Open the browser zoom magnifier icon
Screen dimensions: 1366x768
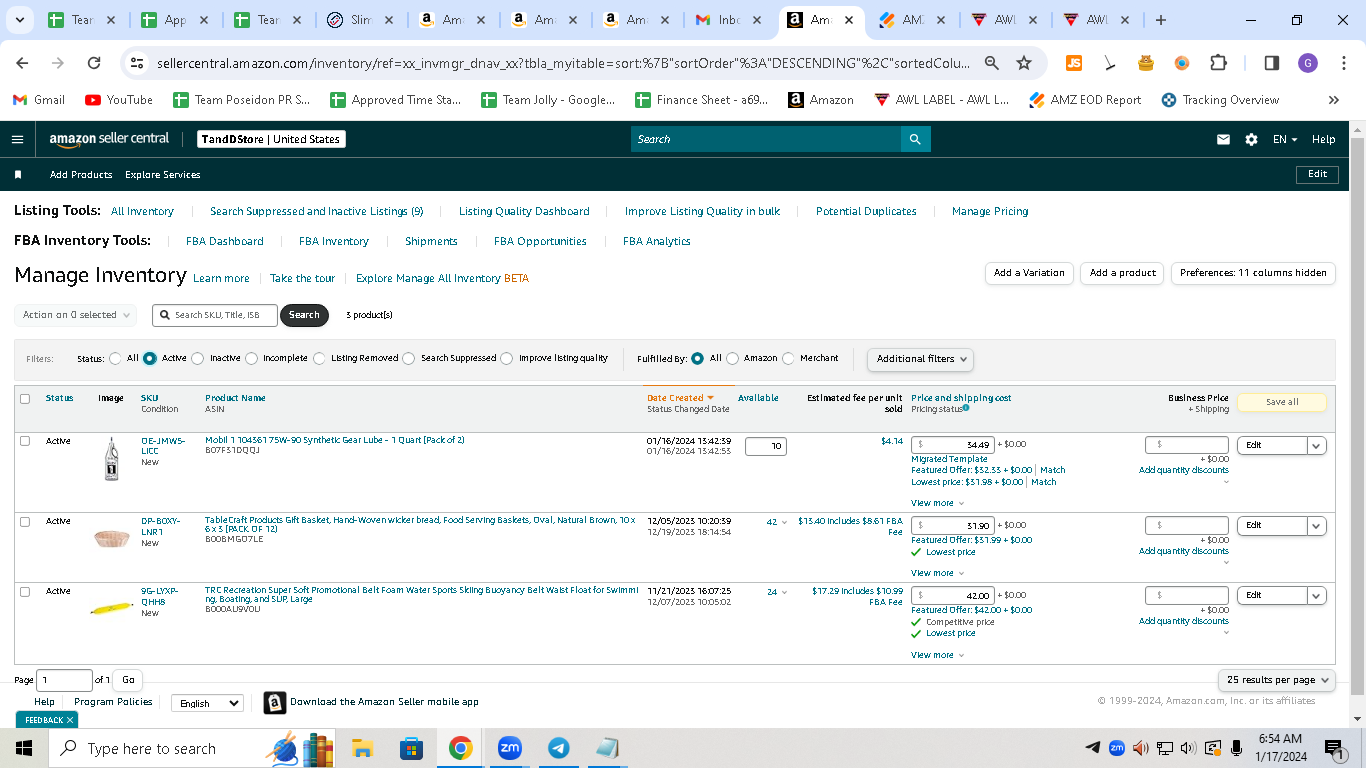(992, 63)
